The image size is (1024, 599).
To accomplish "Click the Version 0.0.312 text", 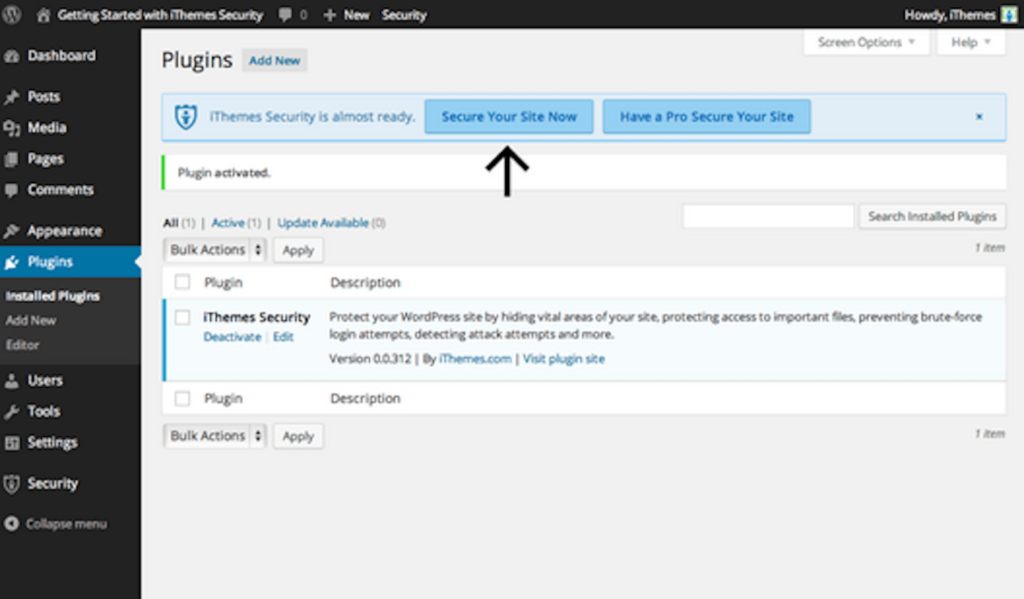I will (370, 359).
